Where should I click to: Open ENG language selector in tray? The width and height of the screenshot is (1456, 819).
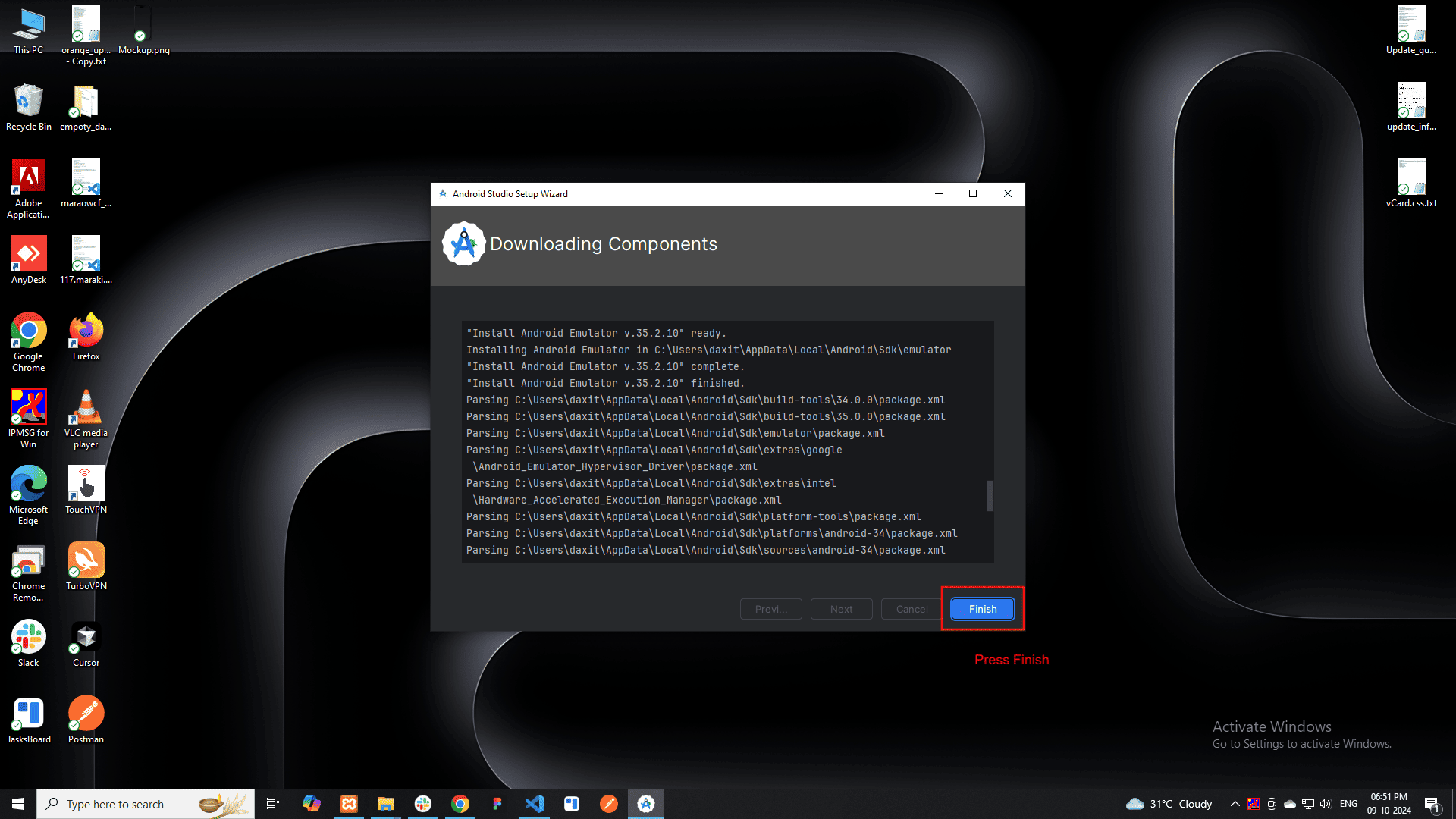pyautogui.click(x=1348, y=804)
